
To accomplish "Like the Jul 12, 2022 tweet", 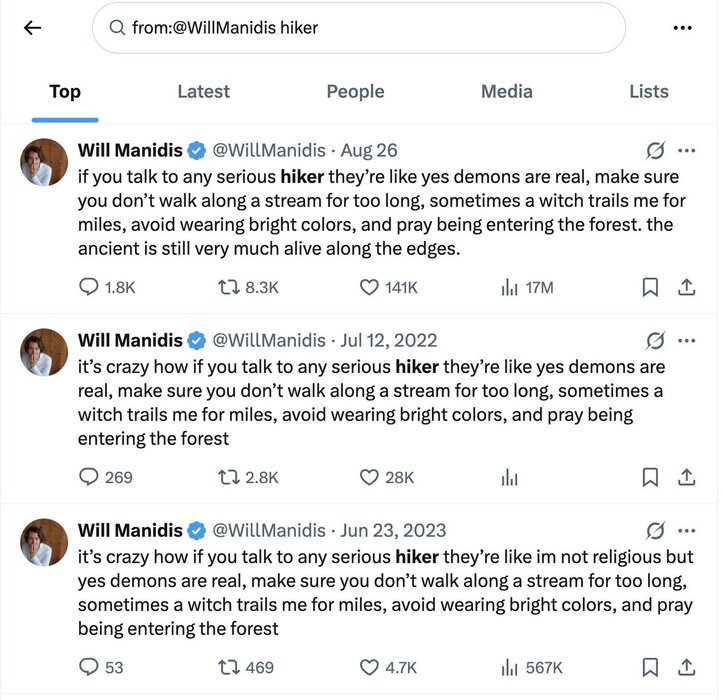I will click(369, 477).
